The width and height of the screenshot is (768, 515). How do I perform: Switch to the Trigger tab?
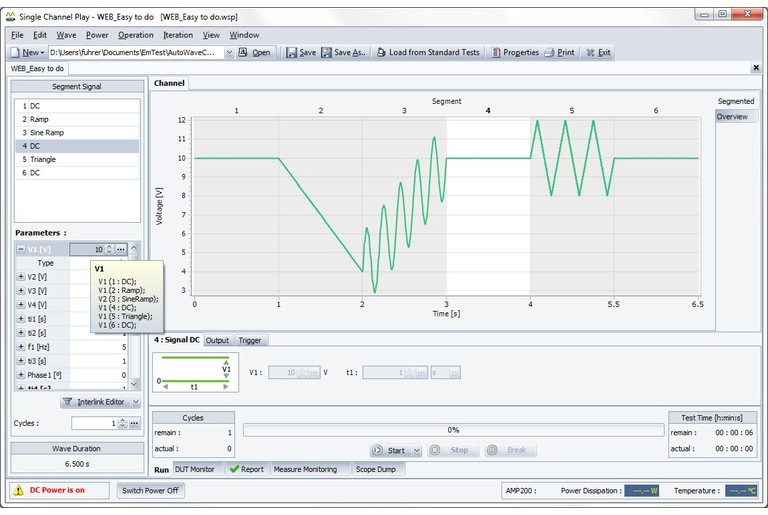(x=250, y=340)
